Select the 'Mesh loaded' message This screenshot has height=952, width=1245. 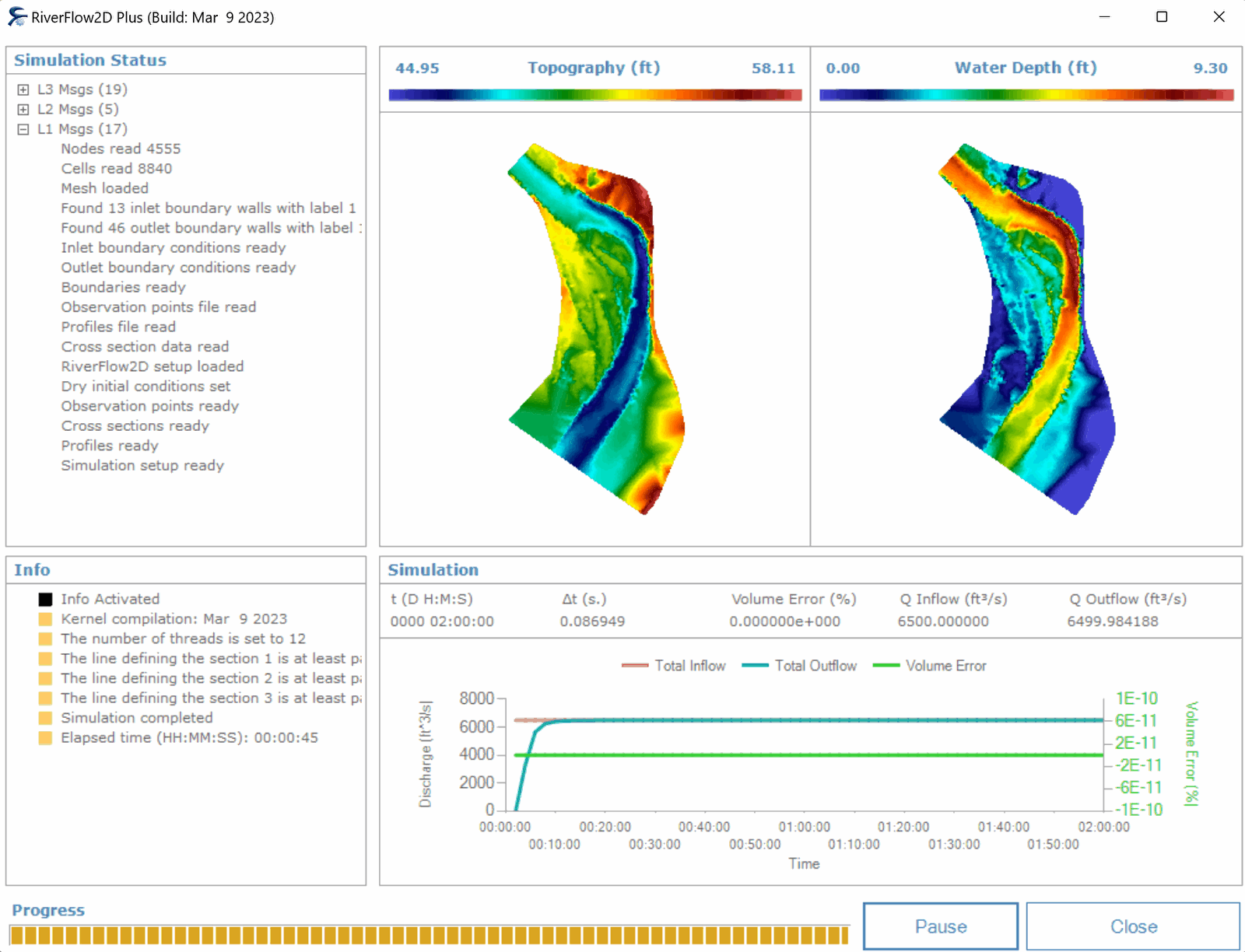pos(104,188)
